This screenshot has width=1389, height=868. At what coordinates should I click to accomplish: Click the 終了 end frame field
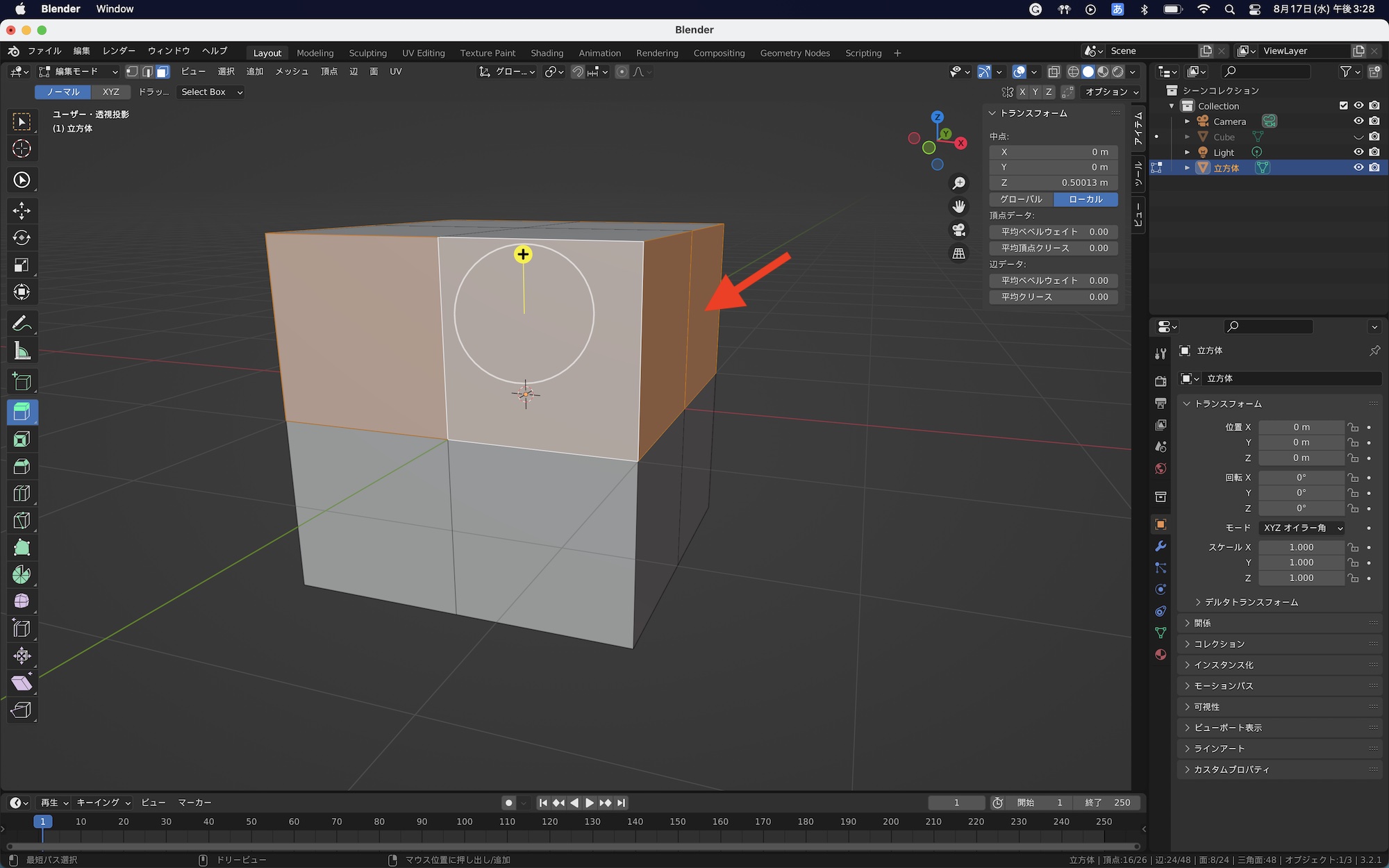tap(1108, 803)
